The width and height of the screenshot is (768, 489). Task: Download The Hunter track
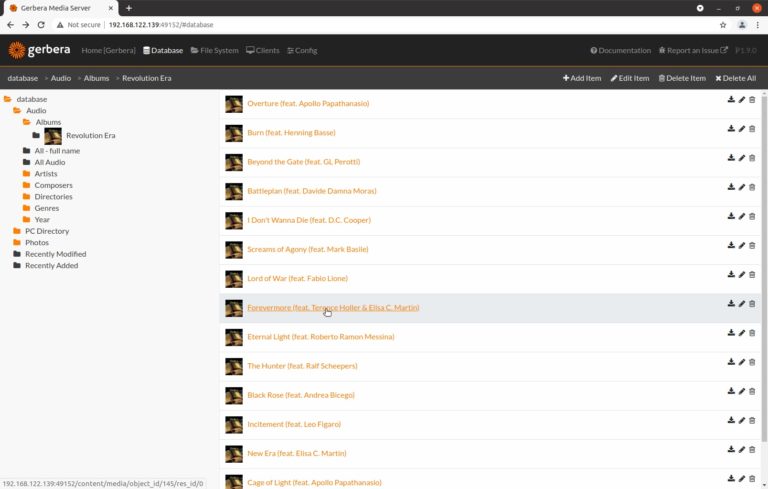[731, 362]
